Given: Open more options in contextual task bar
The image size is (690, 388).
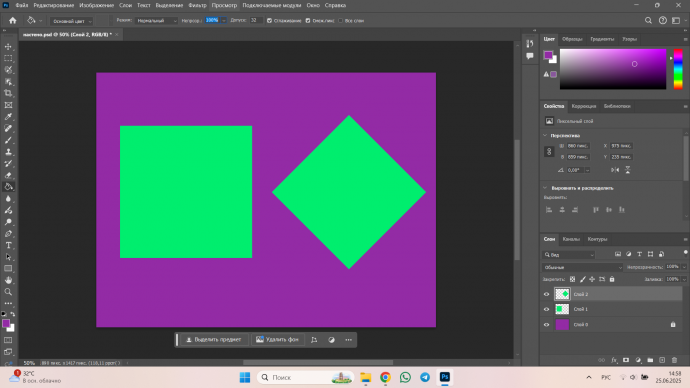Looking at the screenshot, I should [349, 340].
